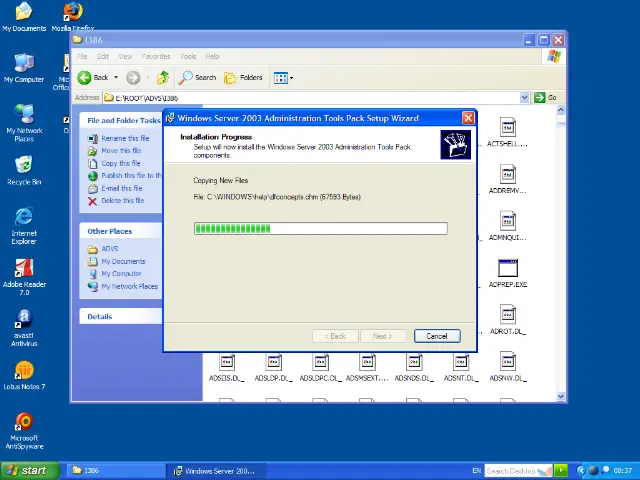Click the installation progress bar
Viewport: 640px width, 480px height.
(320, 228)
